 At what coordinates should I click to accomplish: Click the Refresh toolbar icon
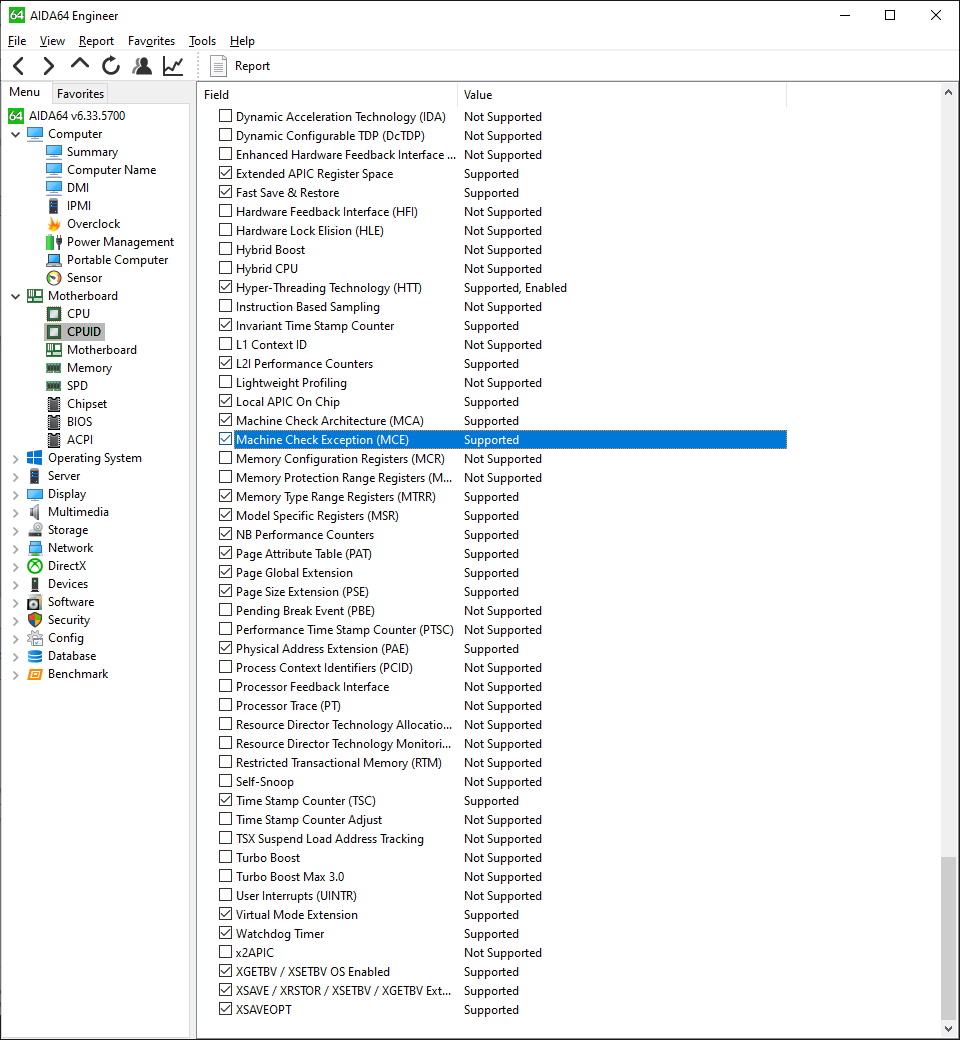(x=111, y=66)
